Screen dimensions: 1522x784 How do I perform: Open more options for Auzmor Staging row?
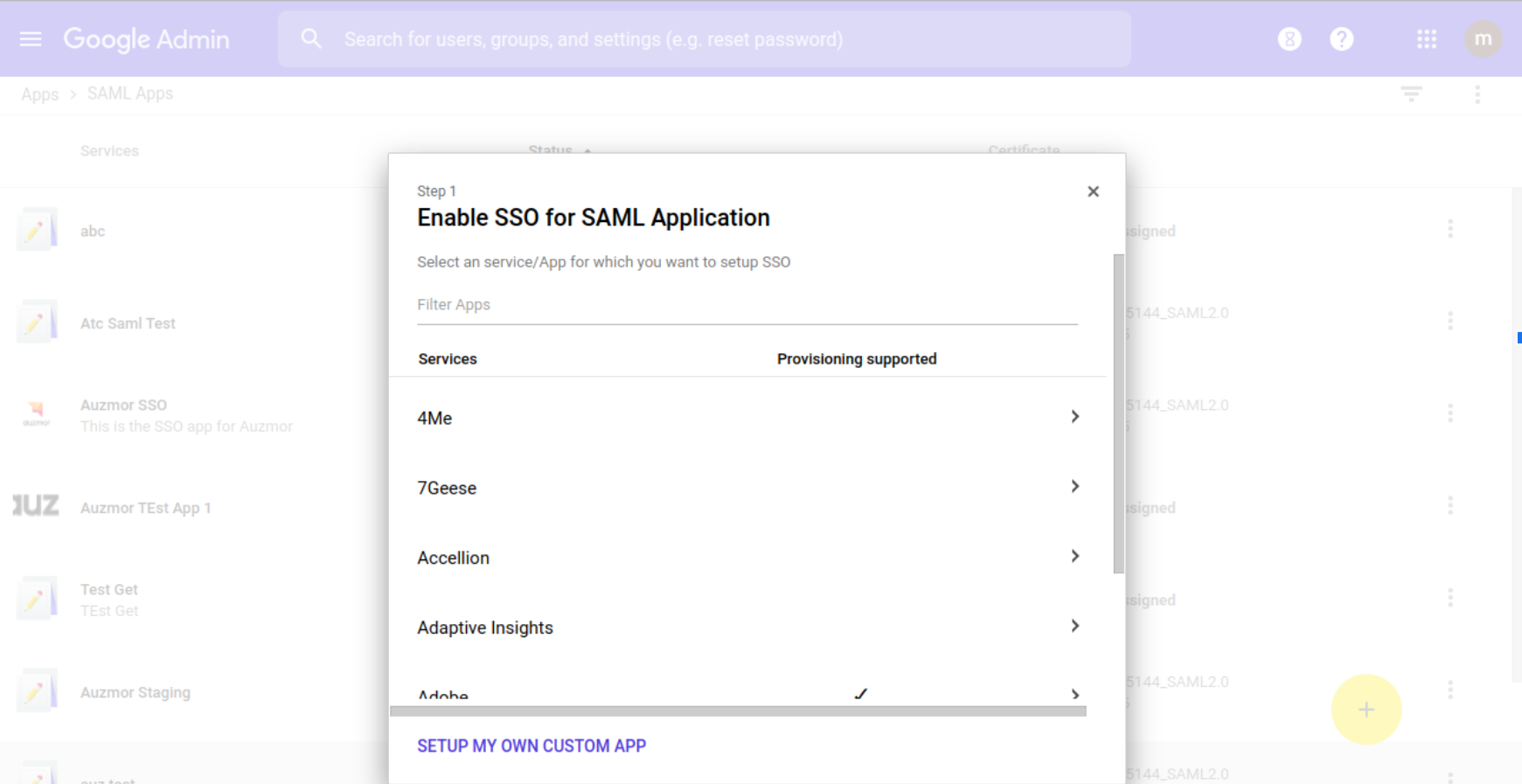1450,690
